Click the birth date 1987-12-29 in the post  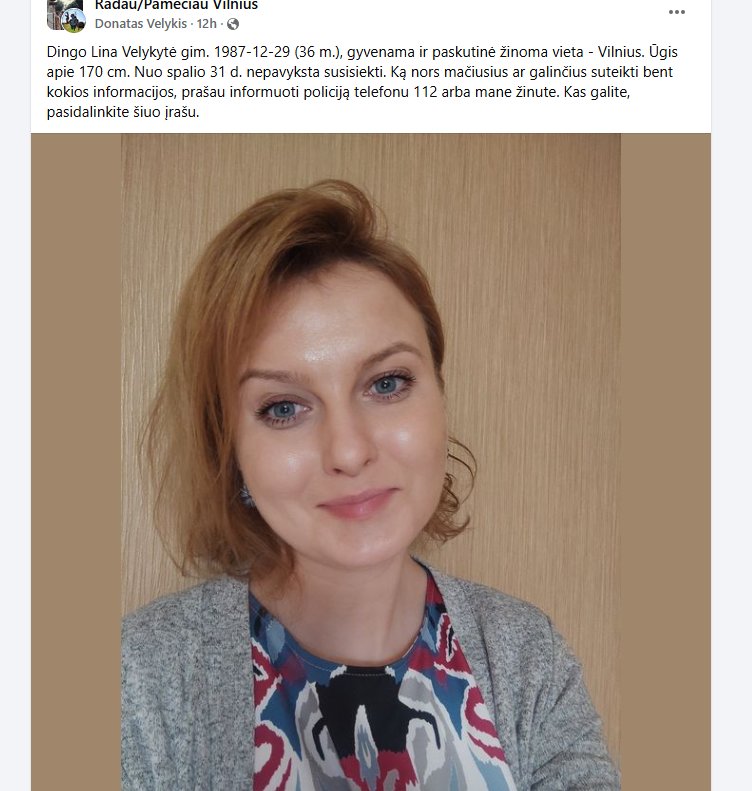pyautogui.click(x=252, y=52)
